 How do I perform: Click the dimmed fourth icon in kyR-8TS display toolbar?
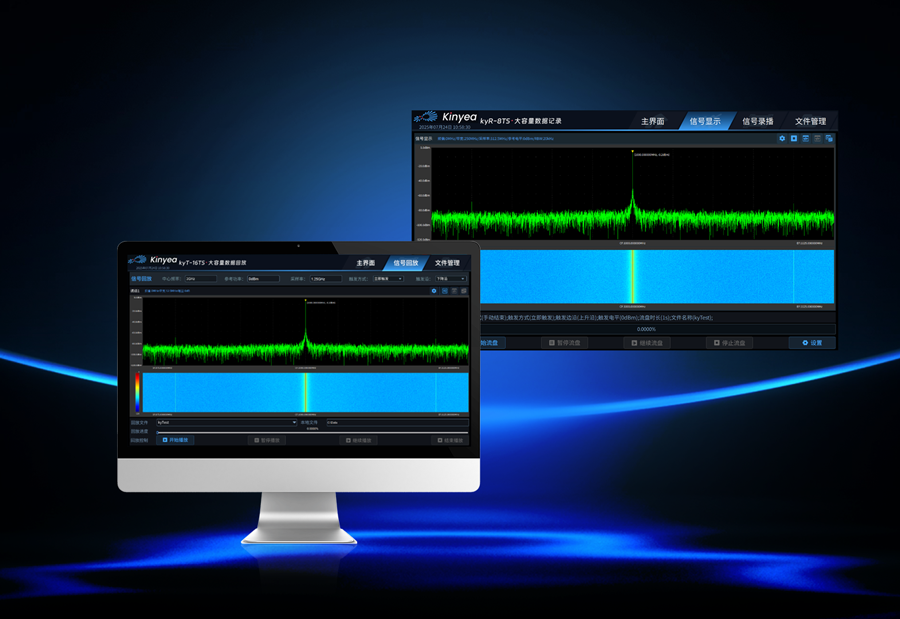point(817,138)
